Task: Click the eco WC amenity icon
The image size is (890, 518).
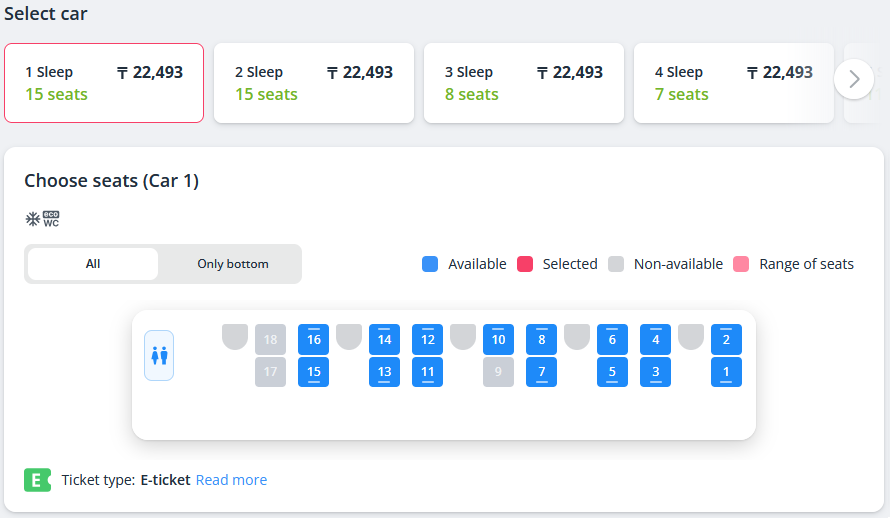Action: coord(51,219)
